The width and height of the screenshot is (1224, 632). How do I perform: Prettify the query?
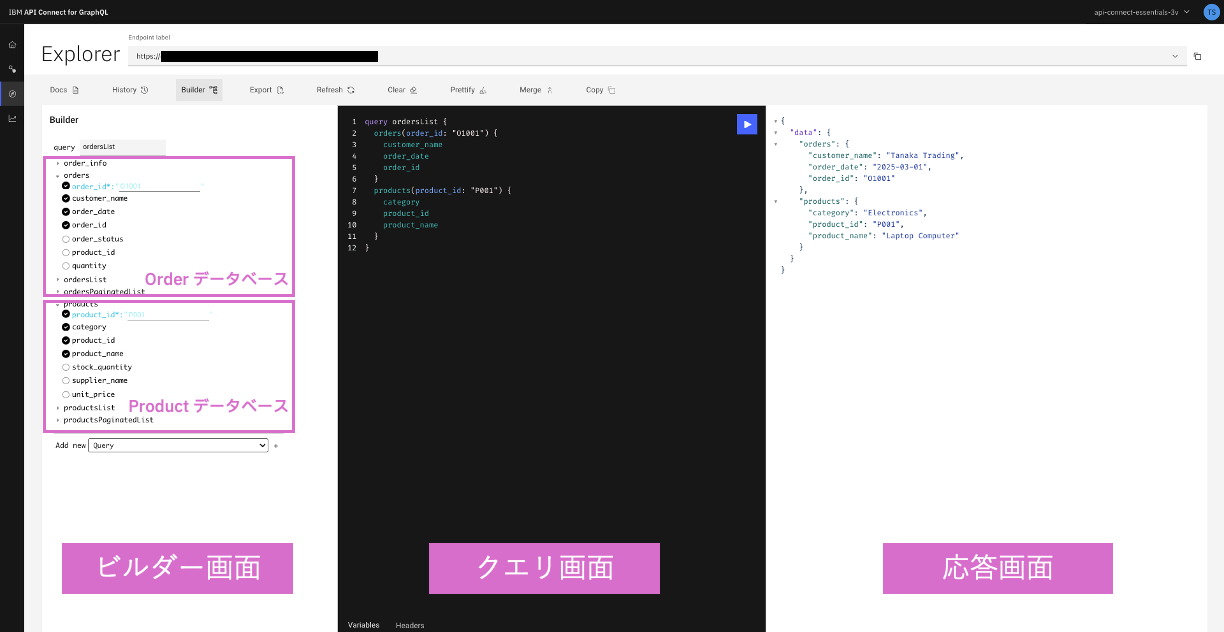(x=468, y=90)
